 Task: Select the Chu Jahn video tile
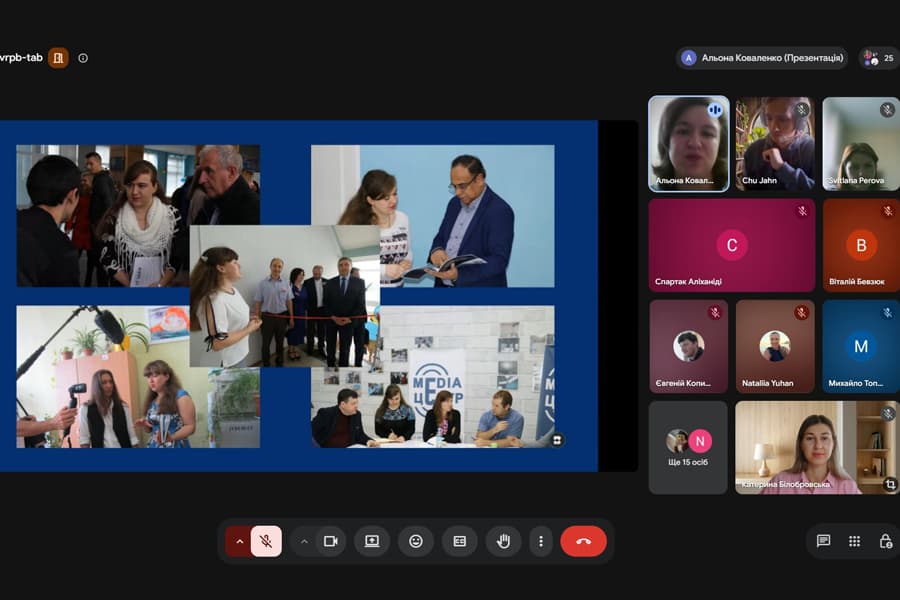[775, 144]
